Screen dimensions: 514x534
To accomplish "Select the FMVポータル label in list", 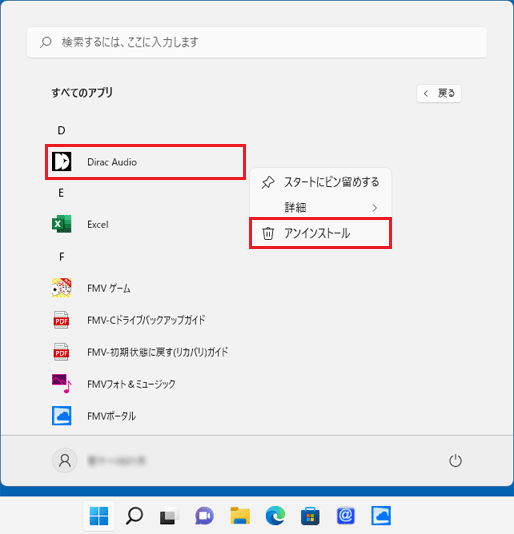I will (111, 416).
